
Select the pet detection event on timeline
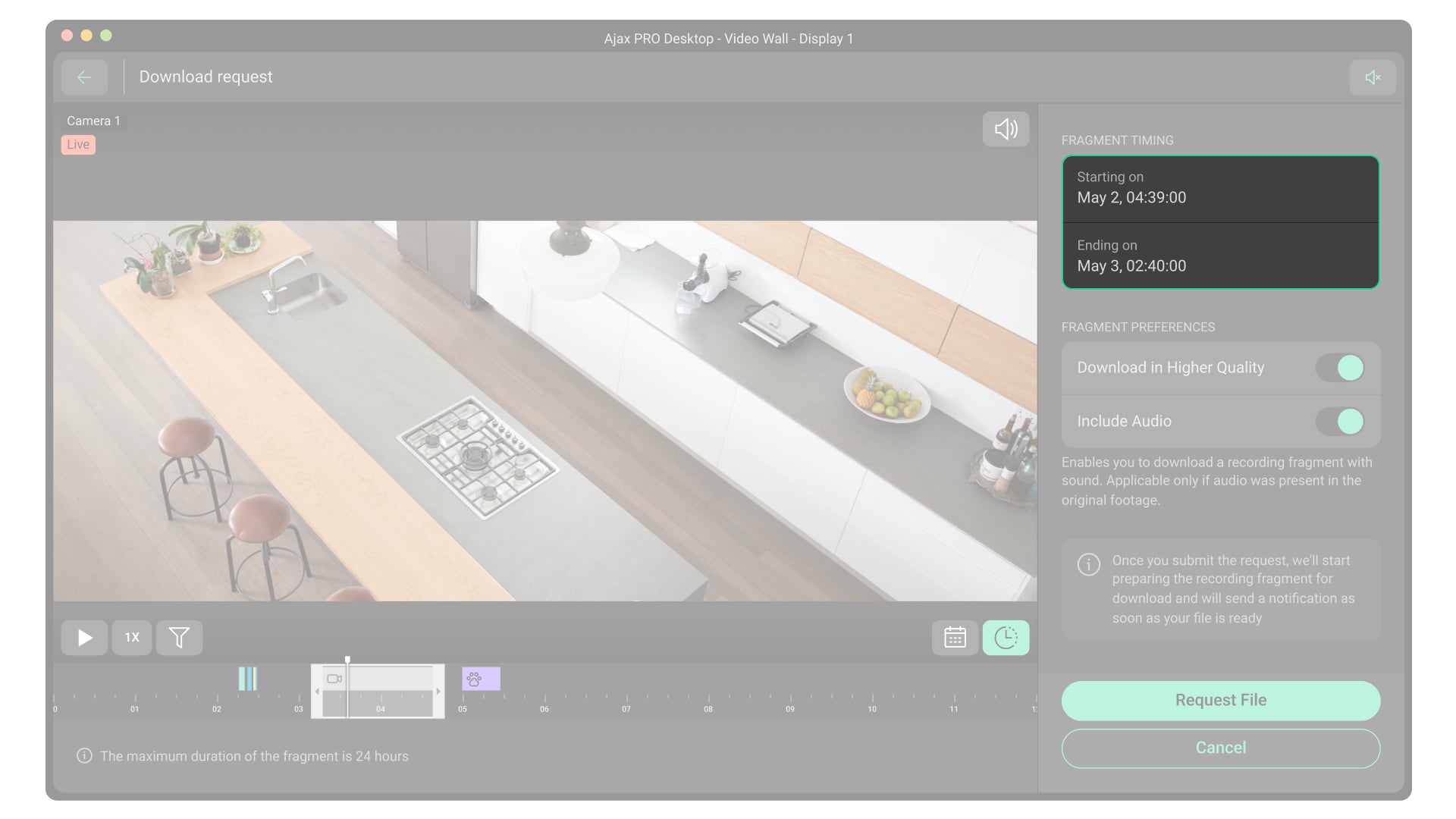click(x=481, y=679)
